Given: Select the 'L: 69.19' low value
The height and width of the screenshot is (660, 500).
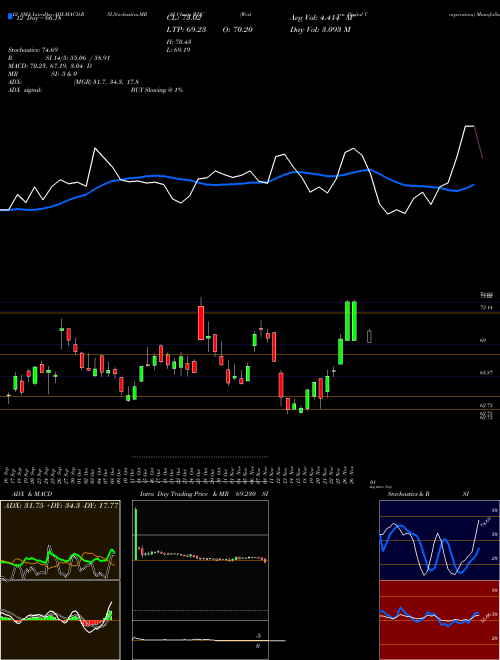Looking at the screenshot, I should coord(179,50).
